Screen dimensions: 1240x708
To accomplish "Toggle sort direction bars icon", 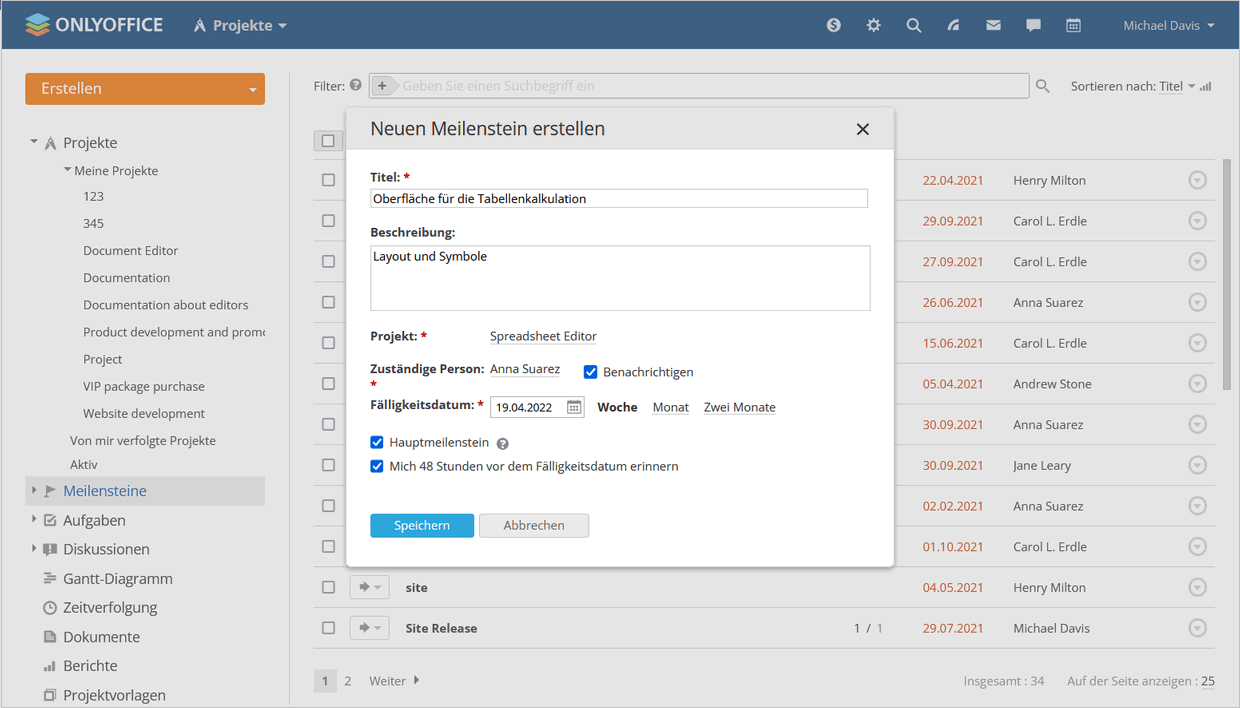I will (x=1205, y=86).
